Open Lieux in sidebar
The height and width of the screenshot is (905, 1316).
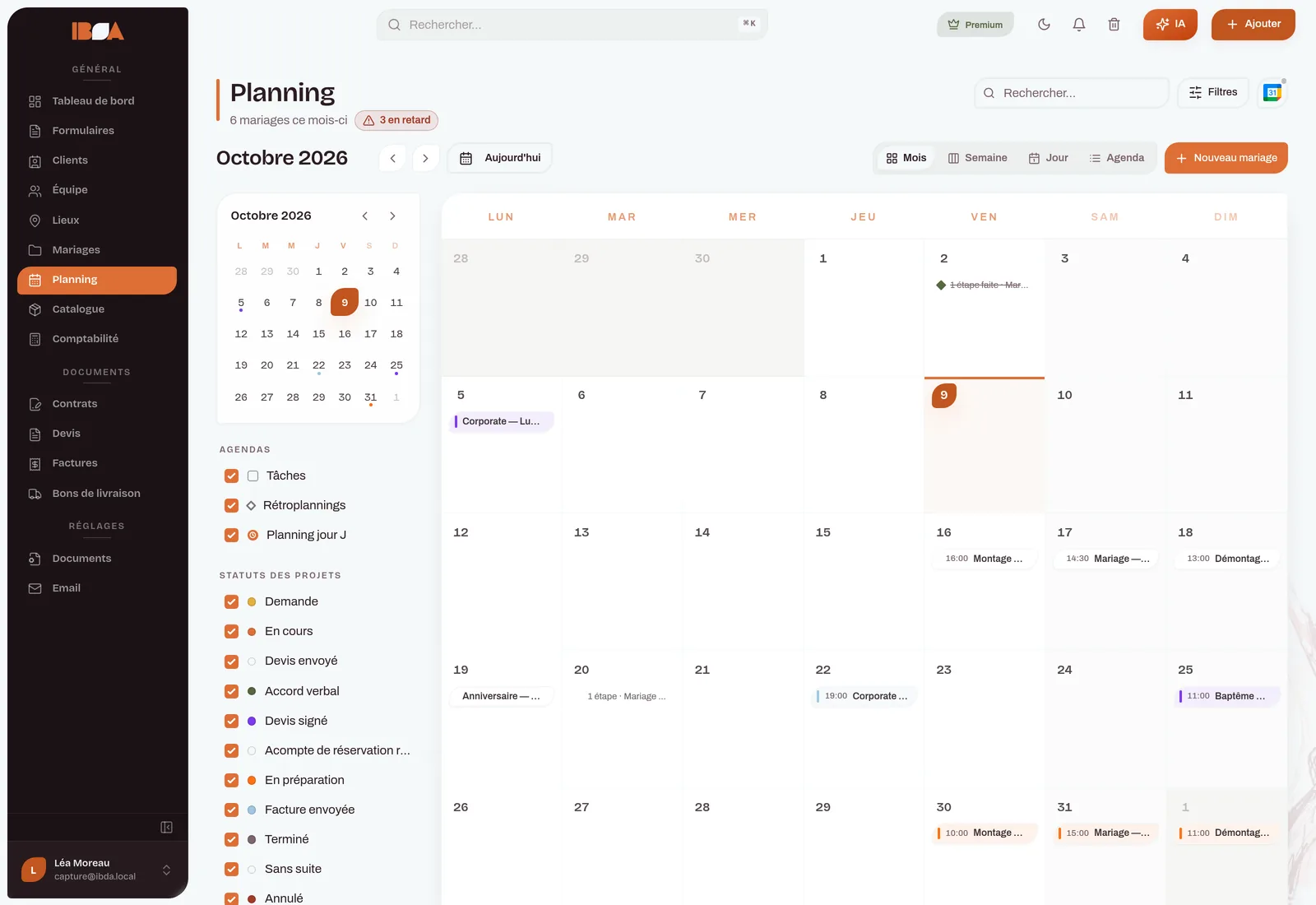97,220
